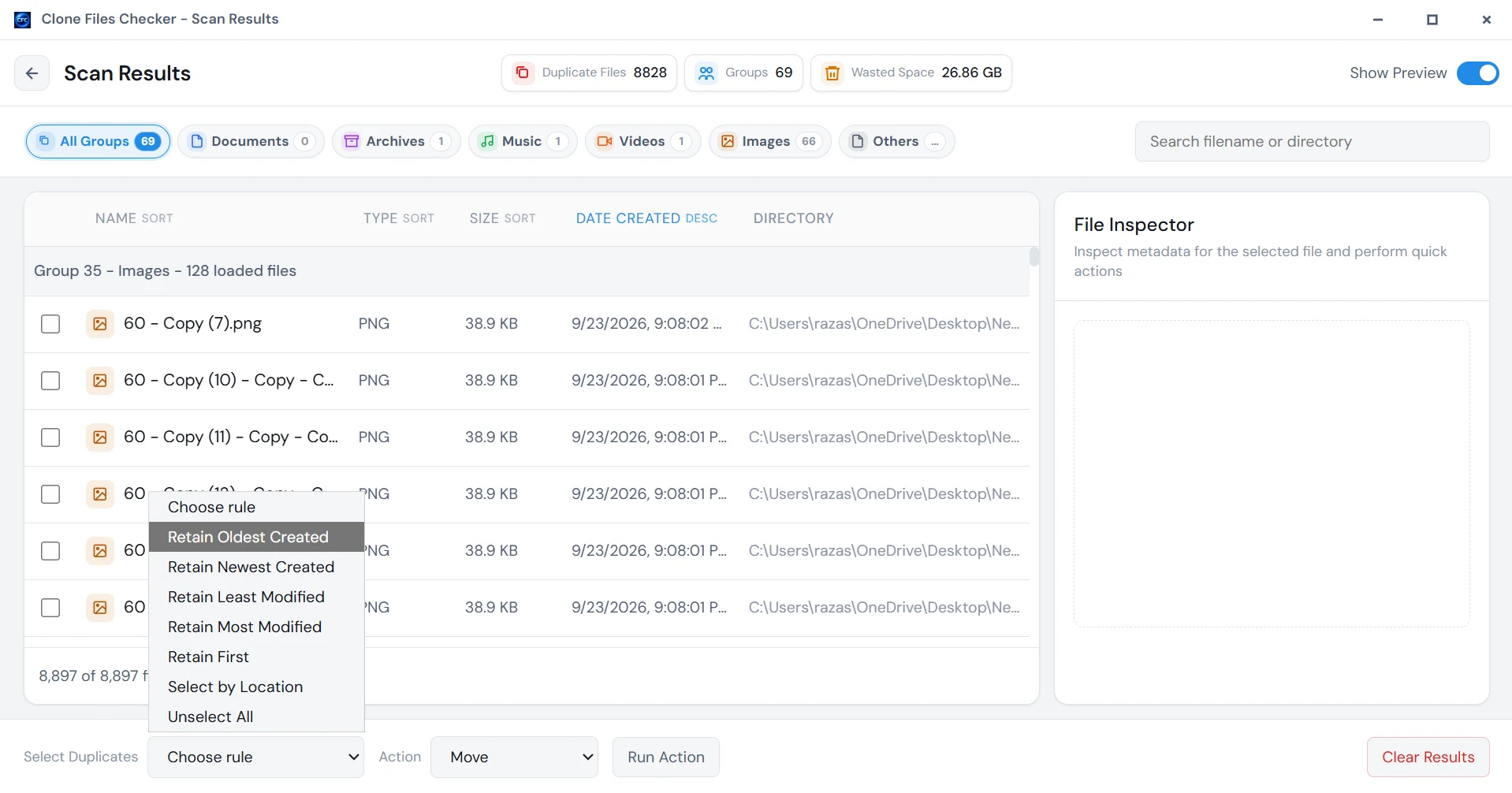Toggle the Show Preview switch
1512x793 pixels.
(1477, 73)
